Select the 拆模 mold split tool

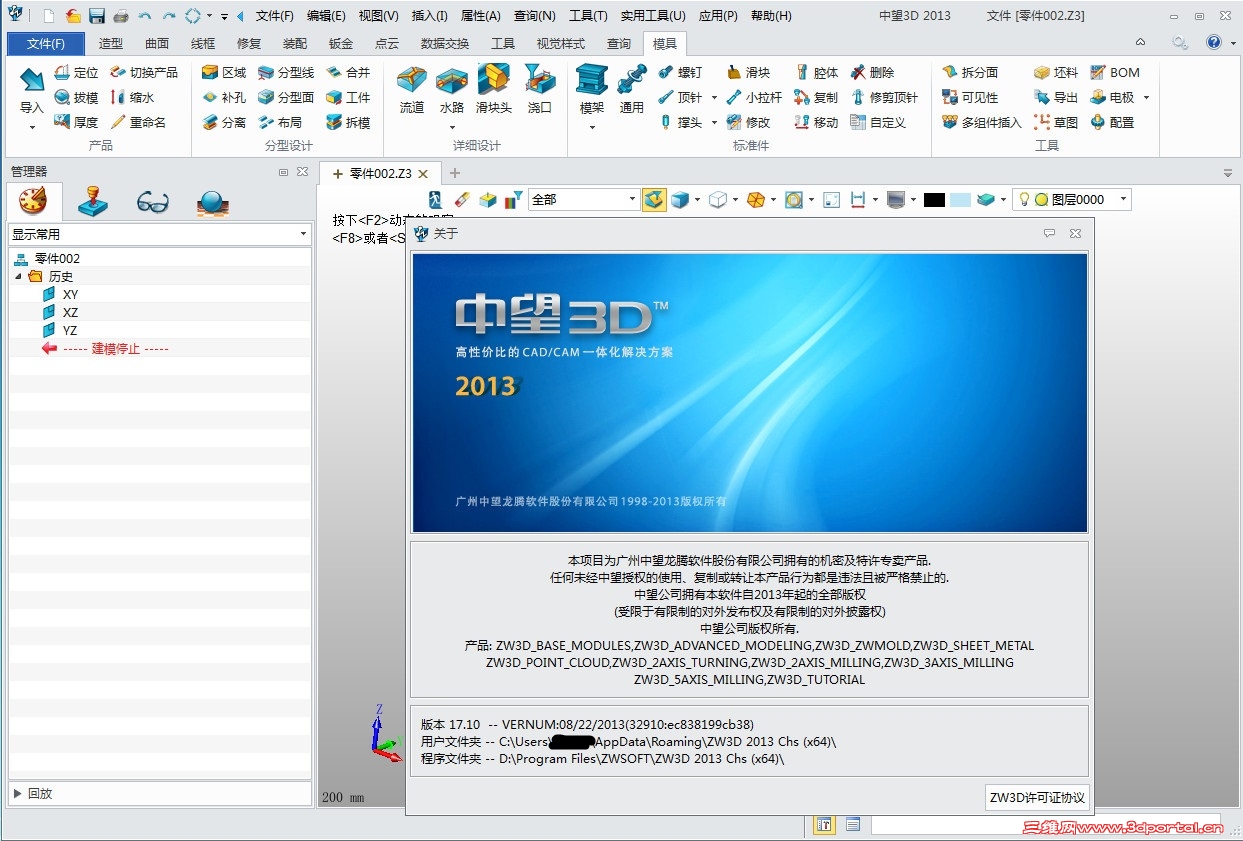pyautogui.click(x=348, y=122)
